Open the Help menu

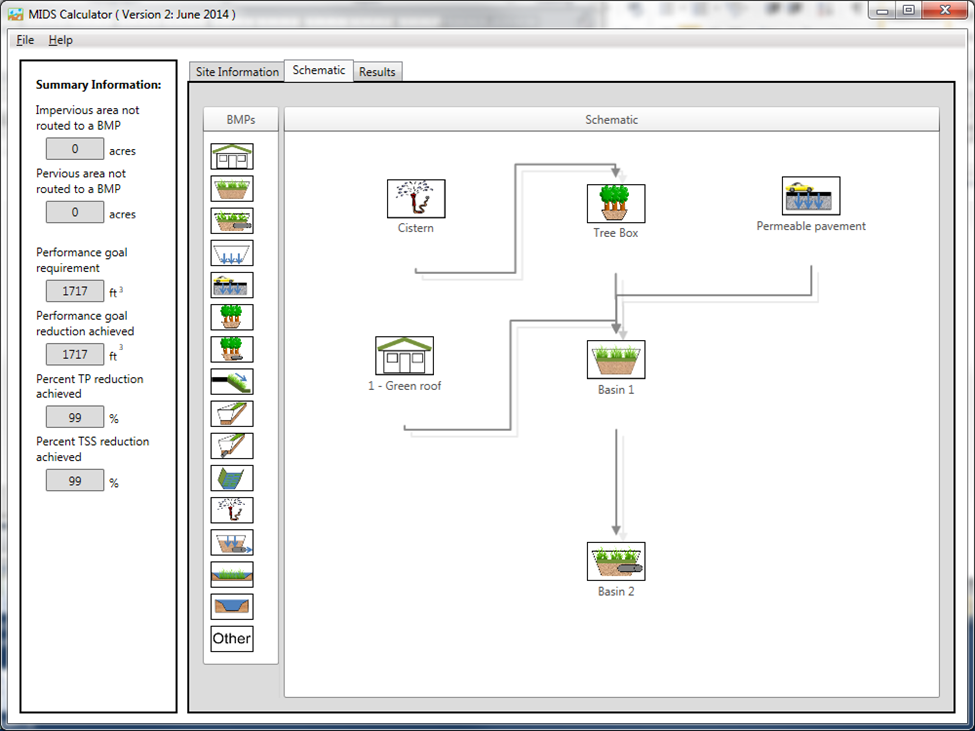click(x=61, y=40)
